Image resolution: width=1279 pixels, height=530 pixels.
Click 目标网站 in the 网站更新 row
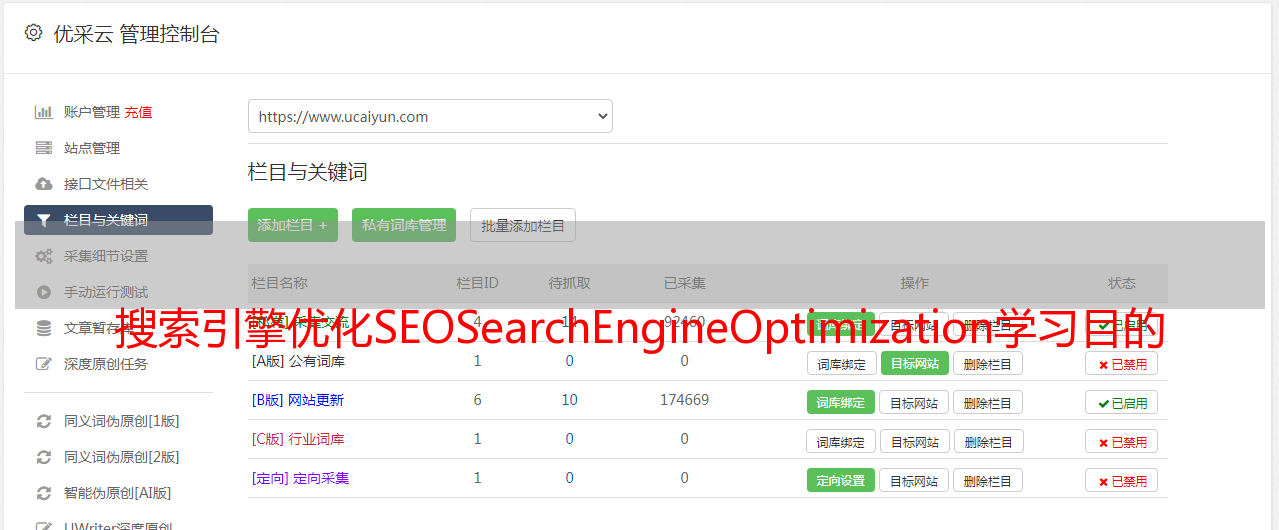[x=914, y=403]
